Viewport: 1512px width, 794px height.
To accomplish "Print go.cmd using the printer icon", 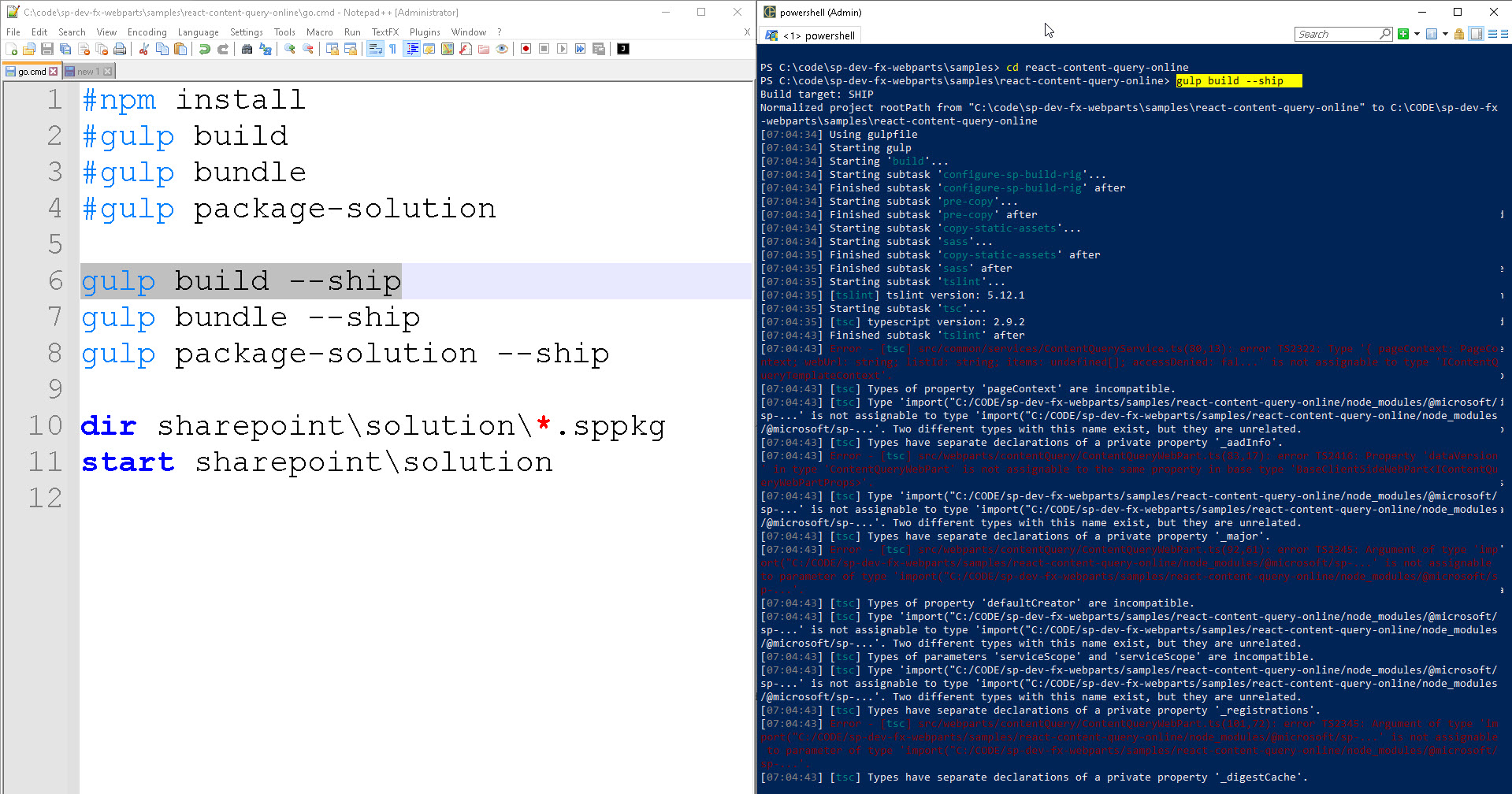I will click(120, 49).
